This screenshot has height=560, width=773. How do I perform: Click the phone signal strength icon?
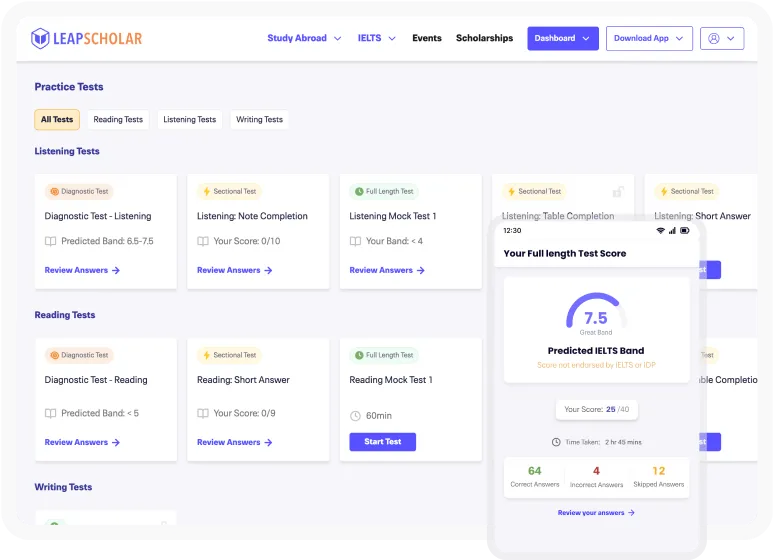pos(672,231)
